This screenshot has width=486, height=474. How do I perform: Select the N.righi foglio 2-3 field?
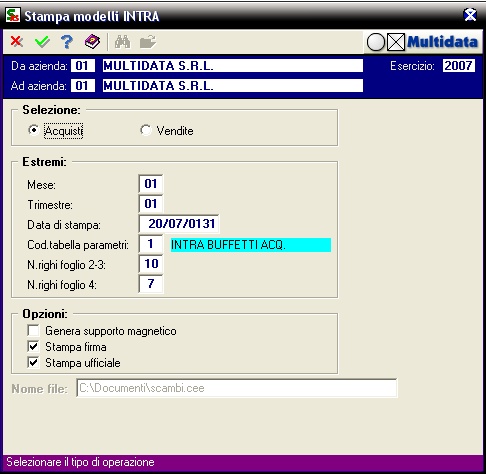[x=151, y=264]
